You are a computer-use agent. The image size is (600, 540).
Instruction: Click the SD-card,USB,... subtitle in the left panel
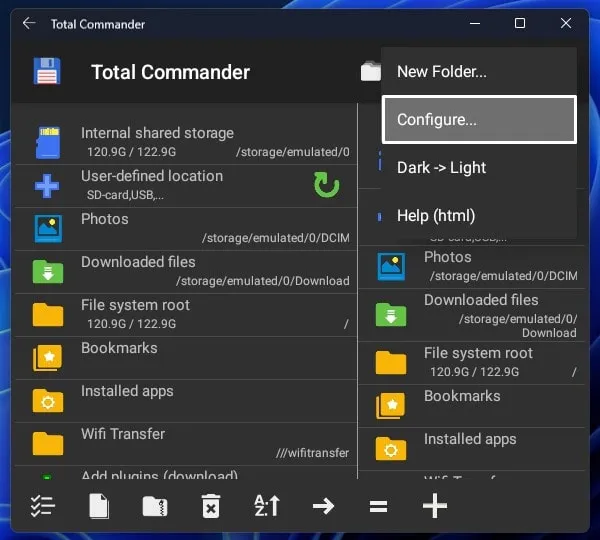click(x=125, y=195)
